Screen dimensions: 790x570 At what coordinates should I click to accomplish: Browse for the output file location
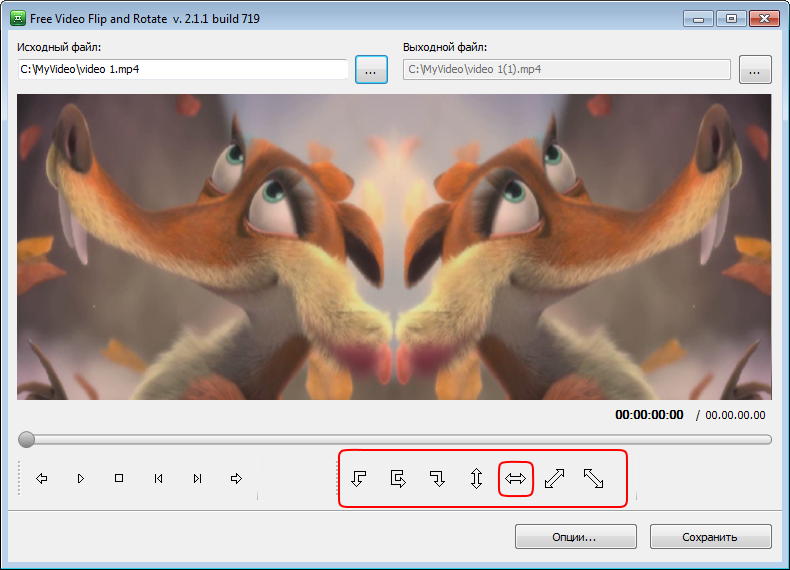pos(755,70)
